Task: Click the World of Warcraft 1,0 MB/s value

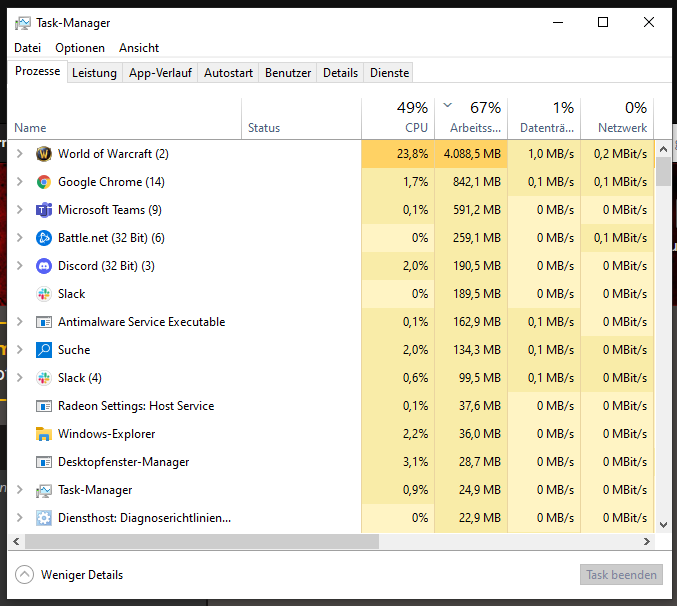Action: coord(551,154)
